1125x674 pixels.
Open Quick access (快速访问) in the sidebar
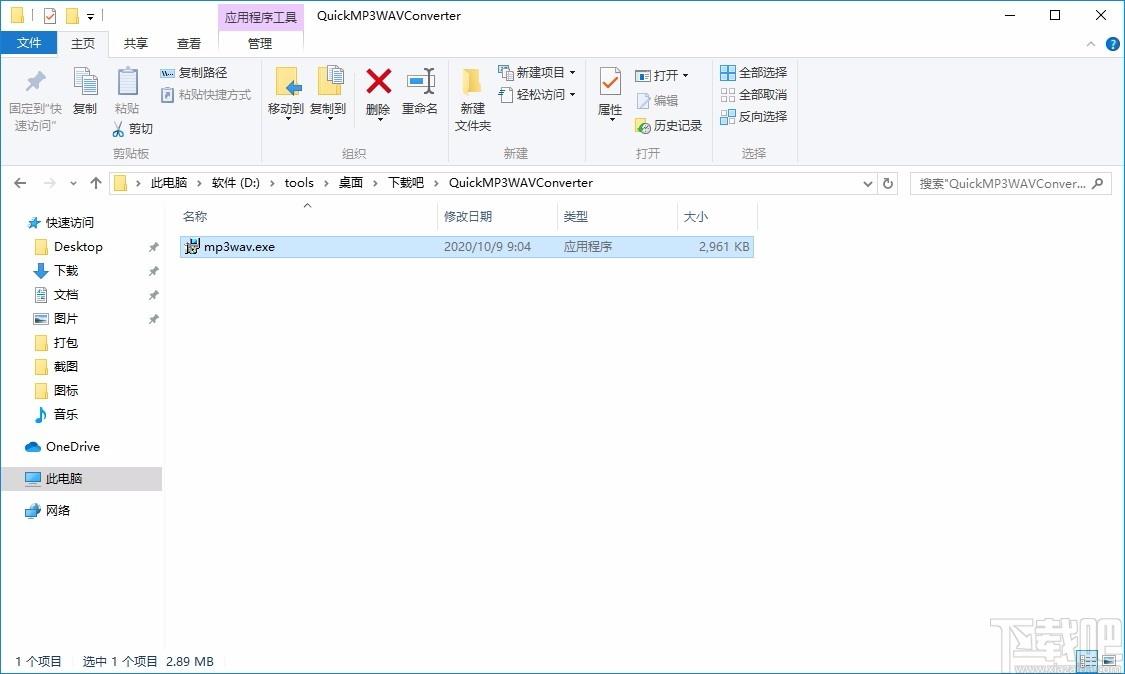70,223
